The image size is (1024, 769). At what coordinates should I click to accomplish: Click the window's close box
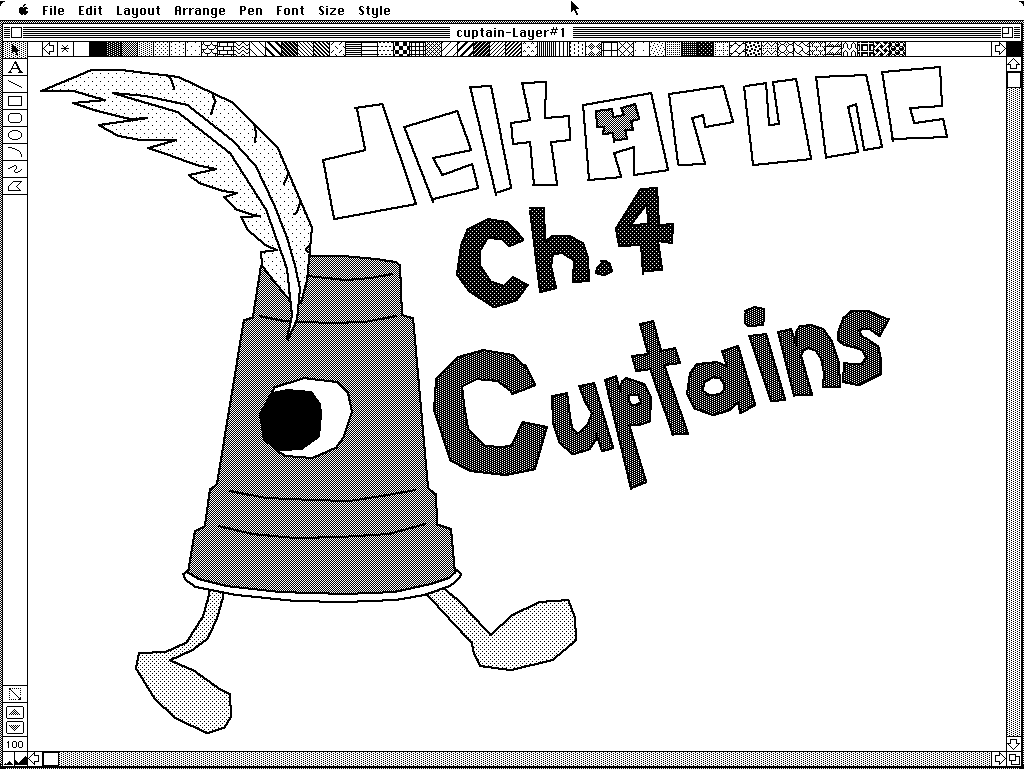[16, 33]
